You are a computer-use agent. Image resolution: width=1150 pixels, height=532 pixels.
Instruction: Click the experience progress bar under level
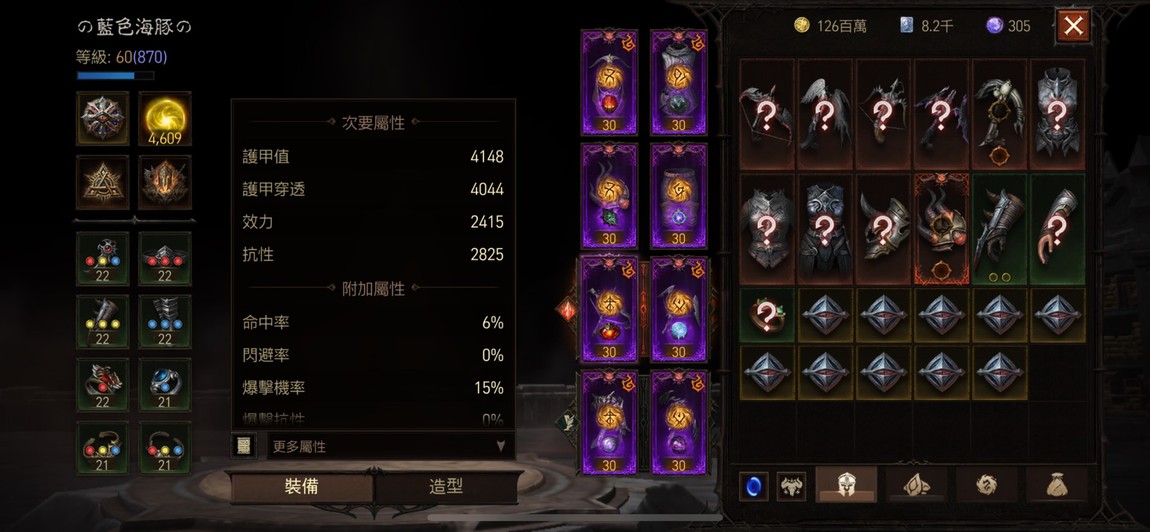pyautogui.click(x=115, y=75)
